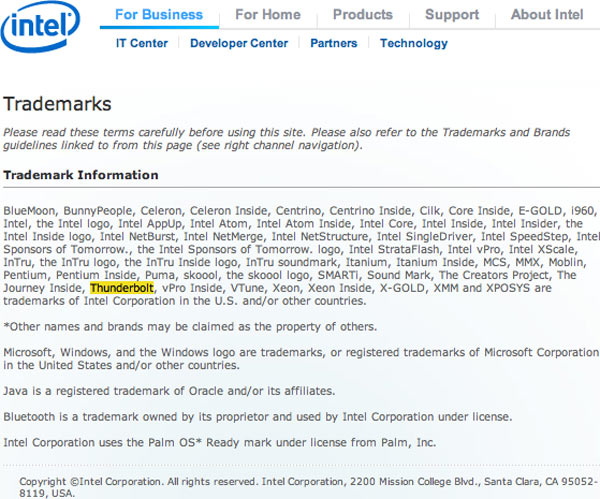Visit the Developer Center link

(239, 44)
